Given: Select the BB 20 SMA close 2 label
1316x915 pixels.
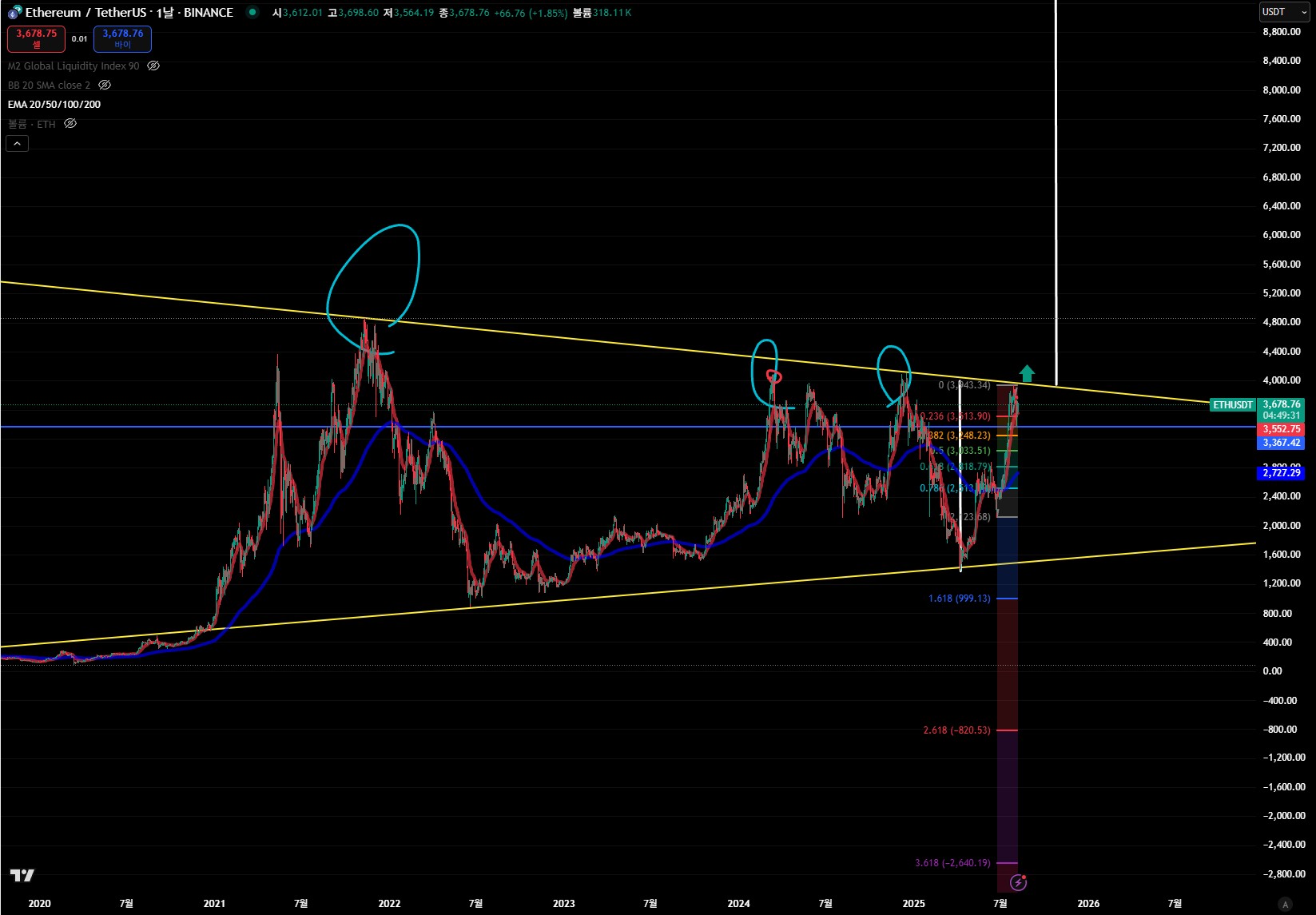Looking at the screenshot, I should (x=49, y=85).
